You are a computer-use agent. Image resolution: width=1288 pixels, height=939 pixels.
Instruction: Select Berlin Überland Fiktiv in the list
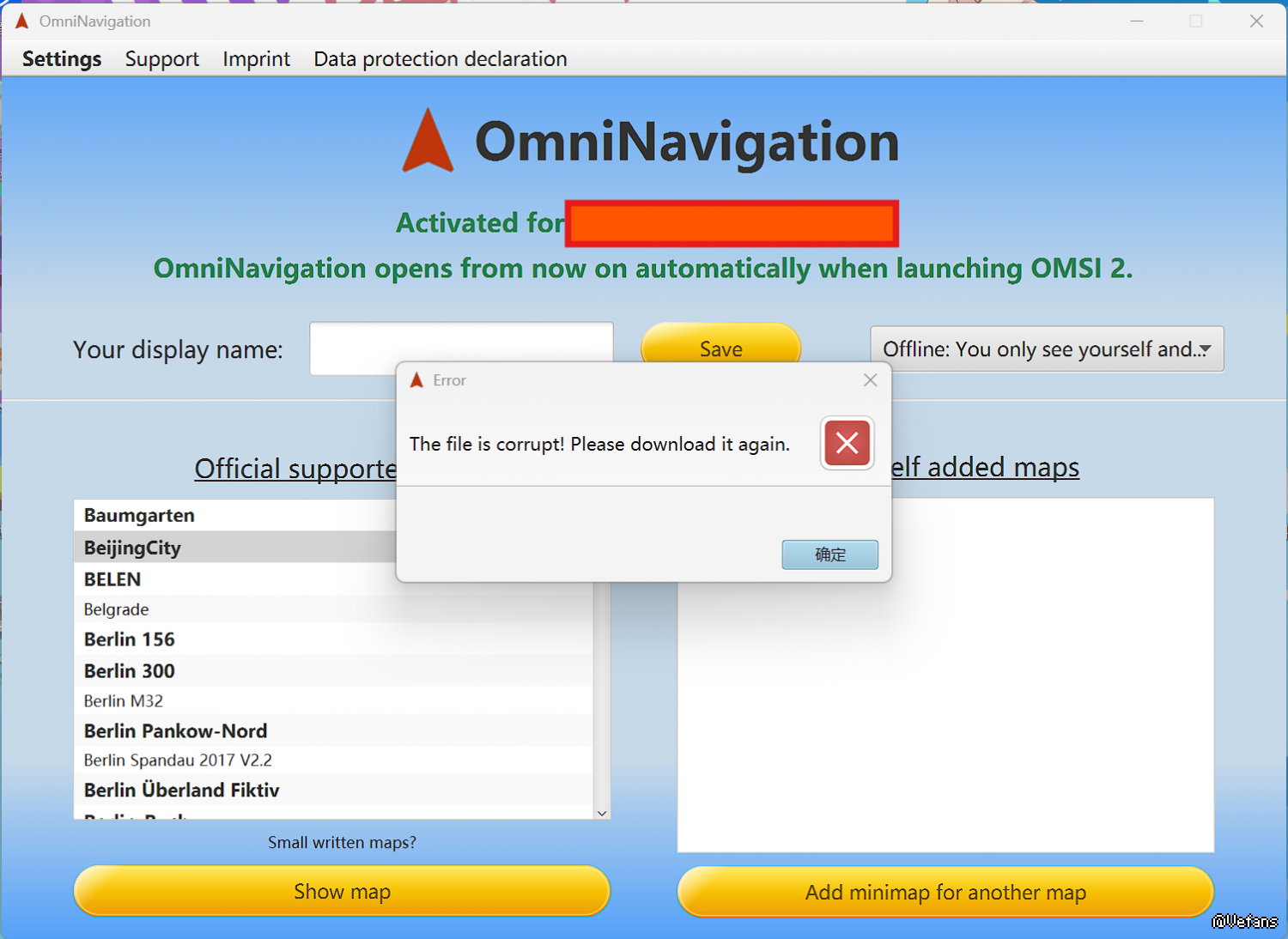click(333, 790)
